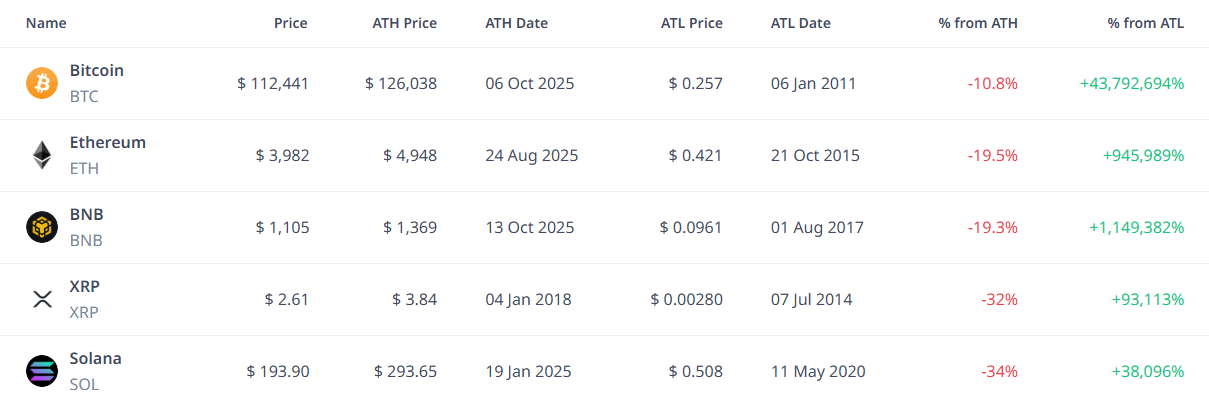Sort by ATH Price column header
1209x407 pixels.
pyautogui.click(x=404, y=23)
